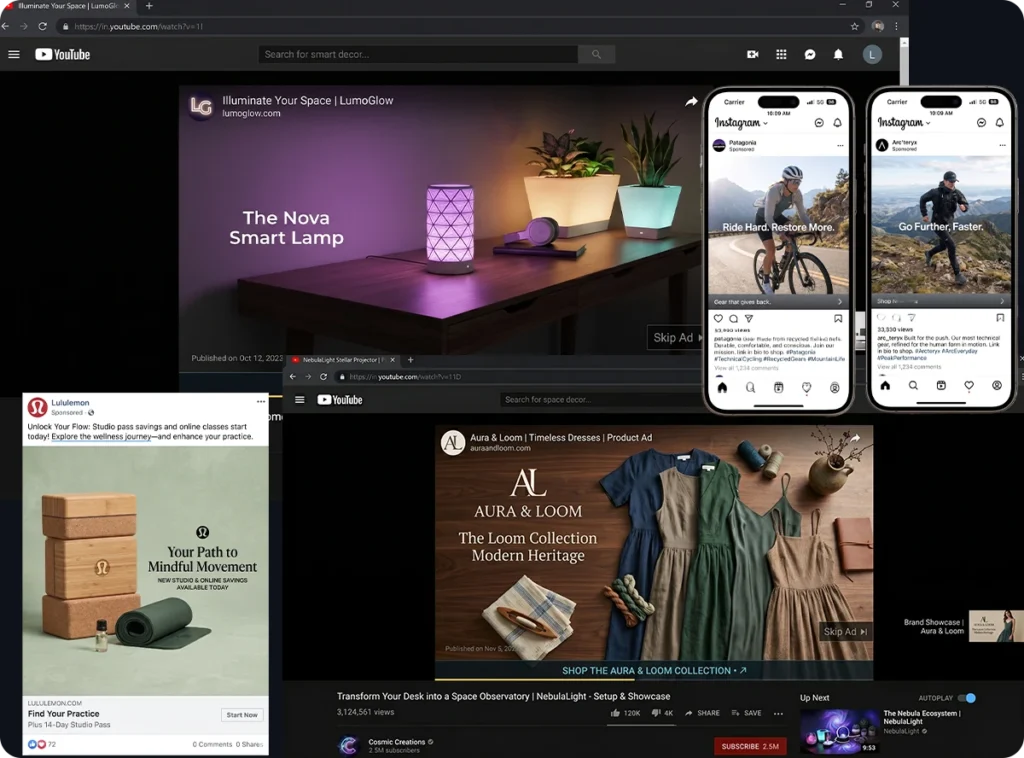The height and width of the screenshot is (758, 1024).
Task: Save the Arc'teryx post with the bookmark icon
Action: pos(1000,318)
